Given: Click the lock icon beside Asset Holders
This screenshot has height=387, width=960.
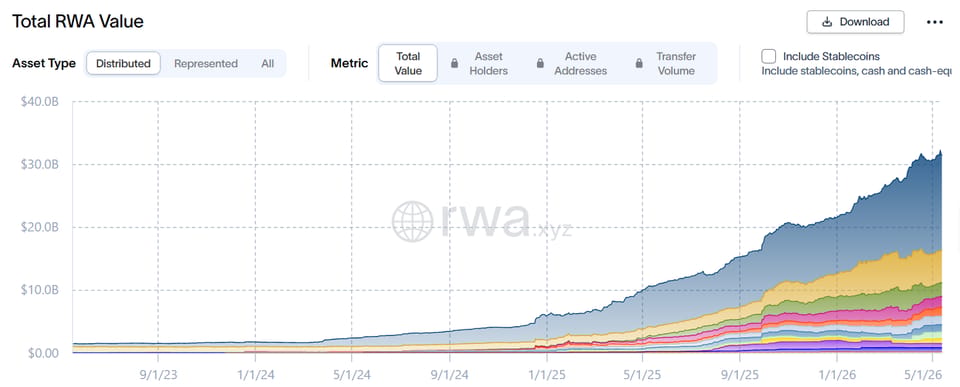Looking at the screenshot, I should (454, 63).
